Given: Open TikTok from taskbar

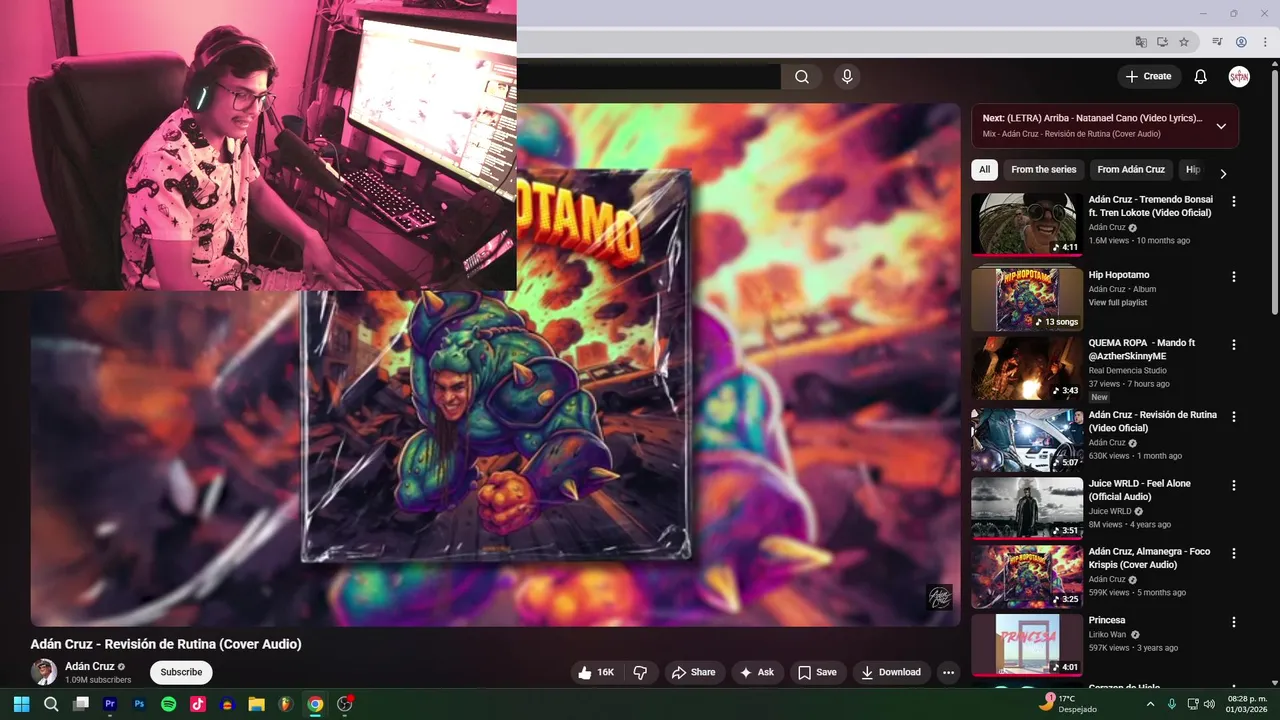Looking at the screenshot, I should point(198,704).
